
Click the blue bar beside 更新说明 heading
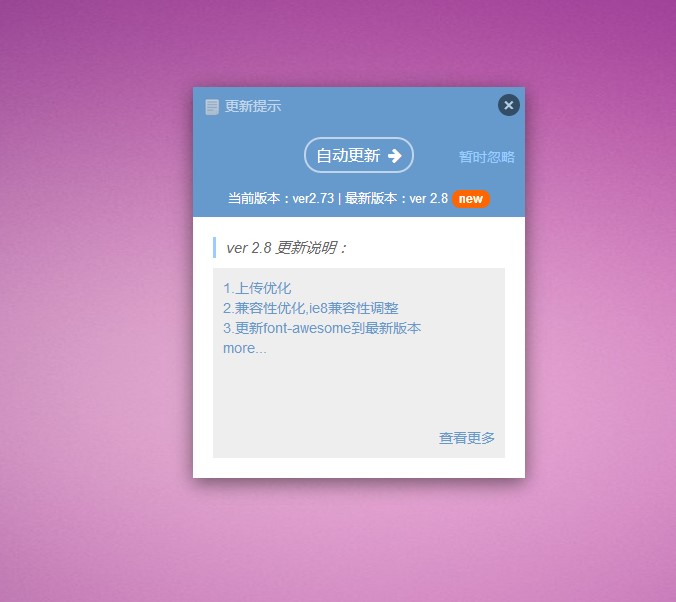pos(215,248)
